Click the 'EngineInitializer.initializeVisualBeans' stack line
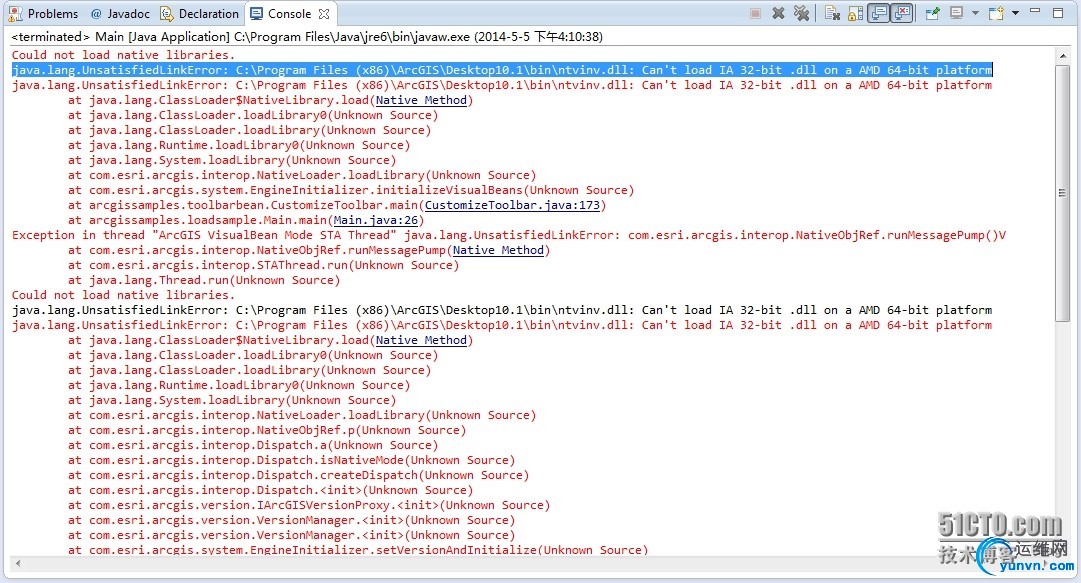The image size is (1081, 583). [351, 190]
